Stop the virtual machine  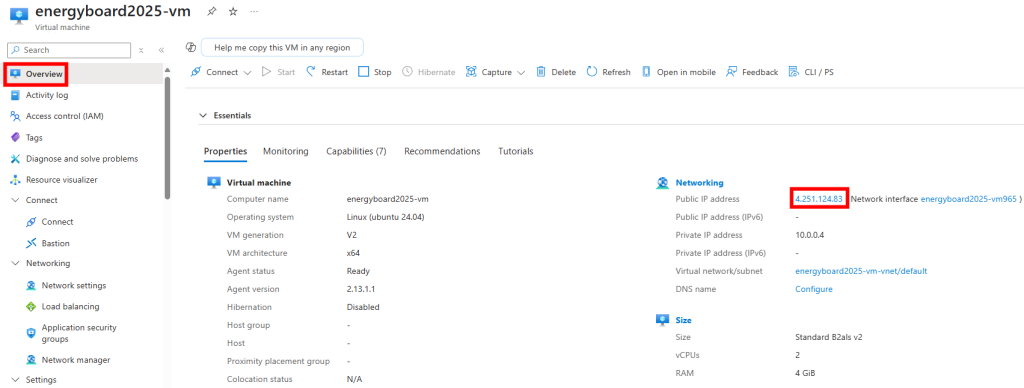pyautogui.click(x=375, y=72)
